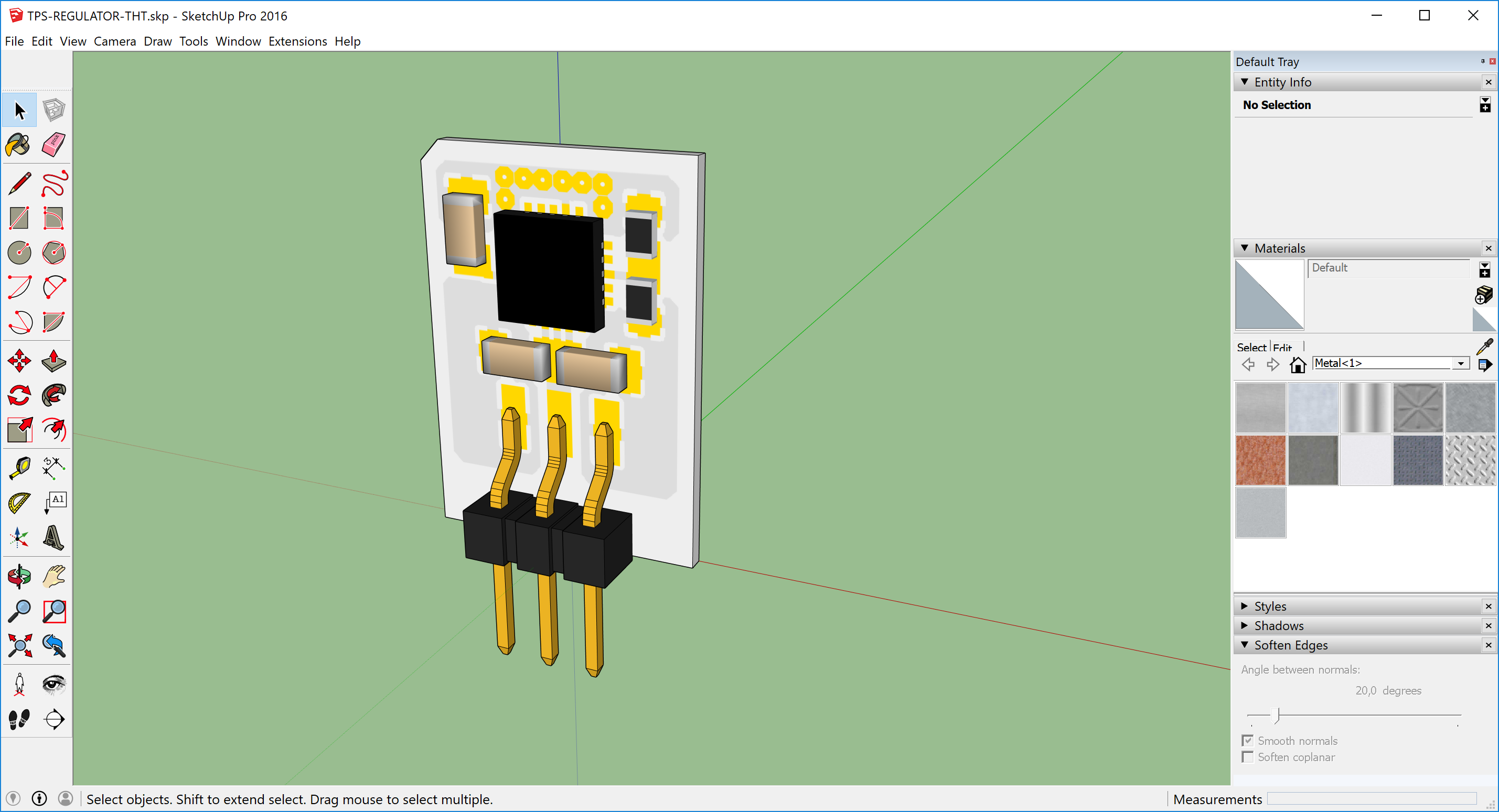Toggle Smooth normals checkbox

coord(1248,741)
